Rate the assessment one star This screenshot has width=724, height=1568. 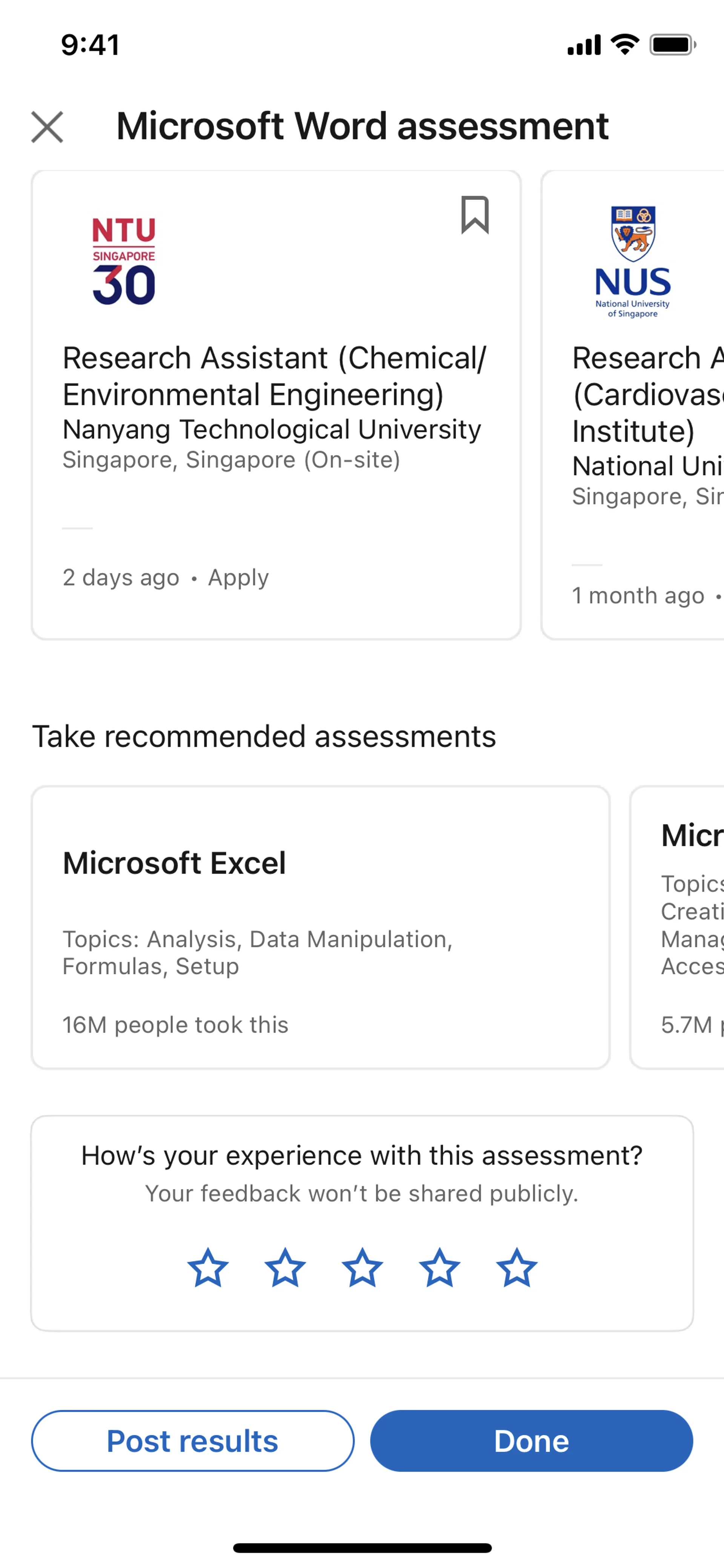[207, 1268]
